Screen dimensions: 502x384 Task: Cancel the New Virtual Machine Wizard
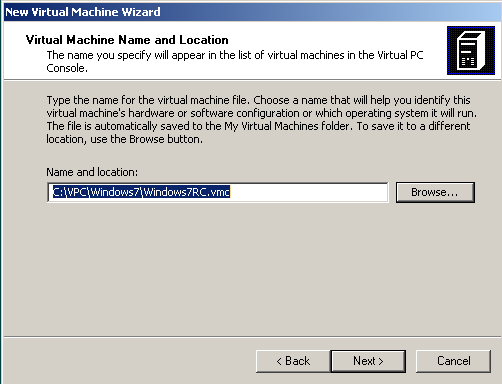pyautogui.click(x=453, y=361)
